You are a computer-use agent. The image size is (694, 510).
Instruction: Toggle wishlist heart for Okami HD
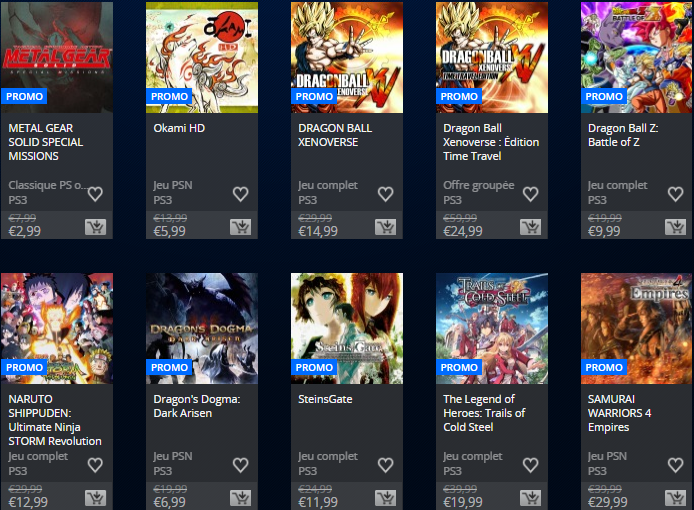241,194
